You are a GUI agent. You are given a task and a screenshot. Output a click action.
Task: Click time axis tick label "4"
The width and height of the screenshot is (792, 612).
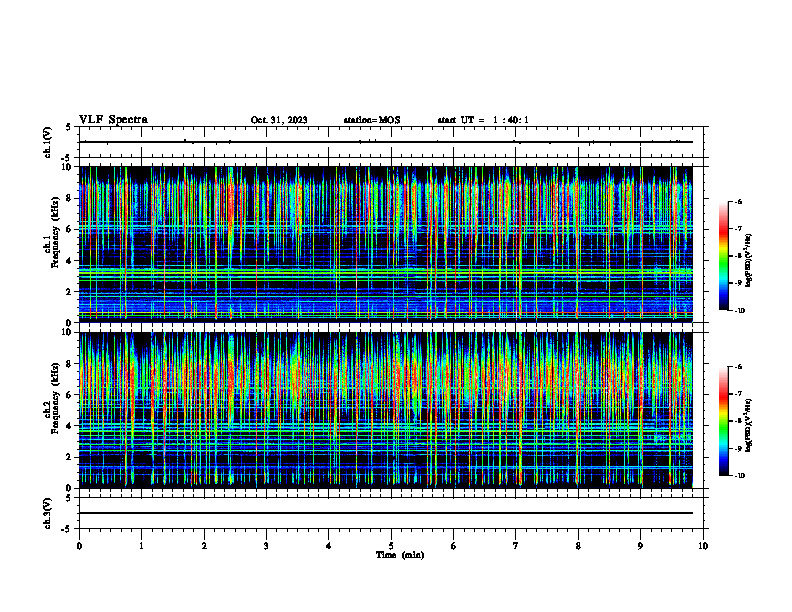point(329,546)
